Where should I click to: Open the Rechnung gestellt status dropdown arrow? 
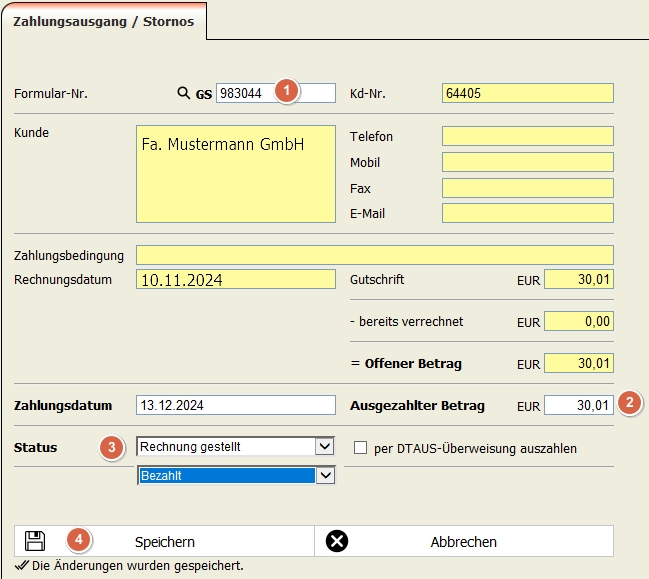(324, 447)
